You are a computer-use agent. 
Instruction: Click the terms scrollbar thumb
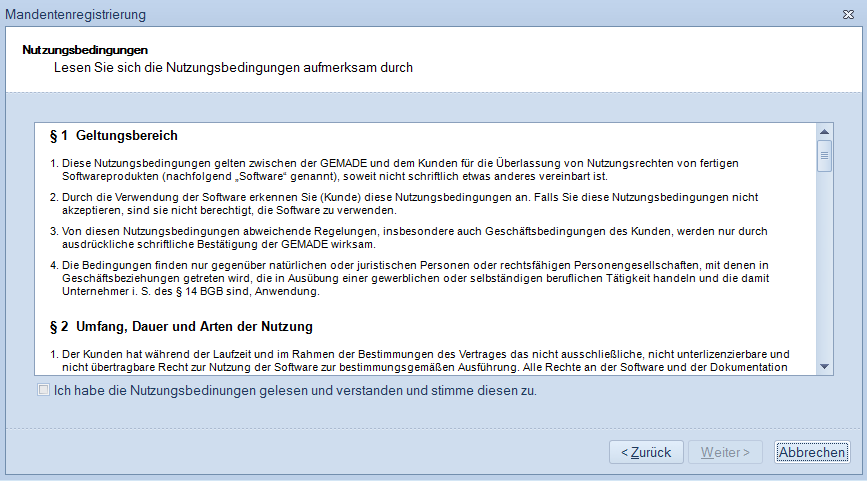click(825, 156)
